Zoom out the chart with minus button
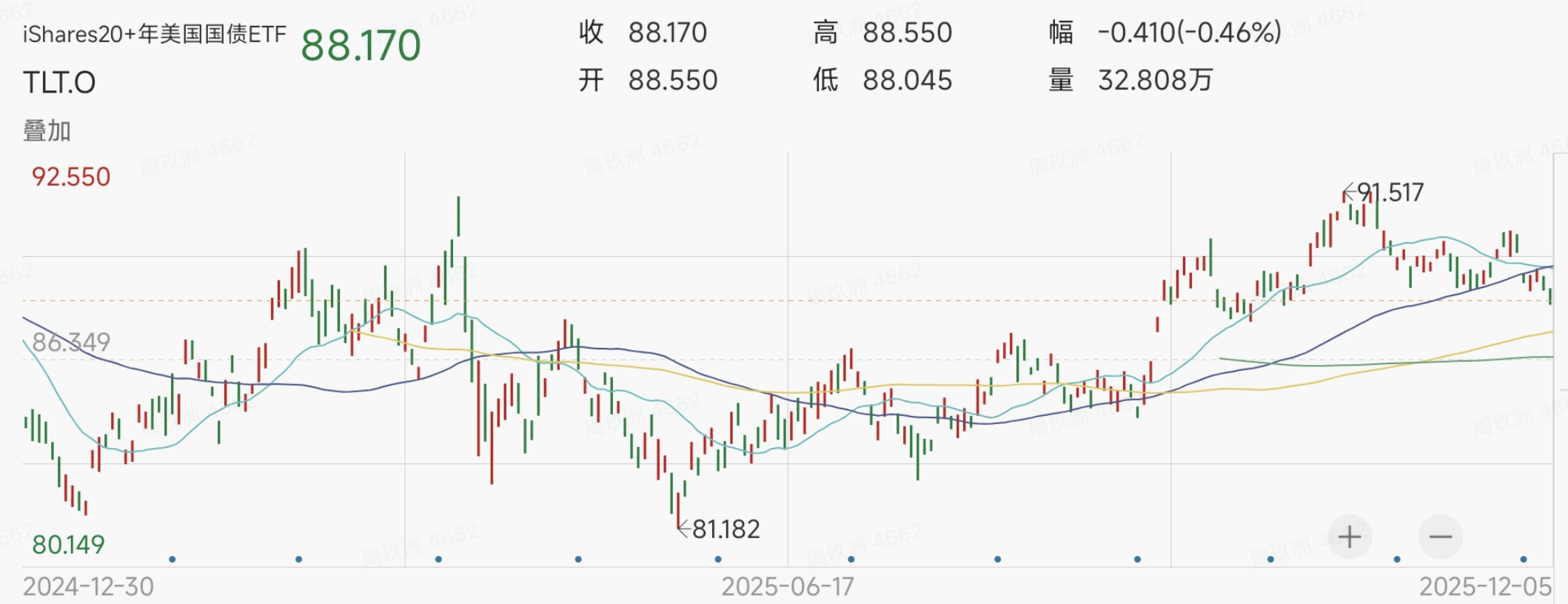The image size is (1568, 604). point(1440,537)
